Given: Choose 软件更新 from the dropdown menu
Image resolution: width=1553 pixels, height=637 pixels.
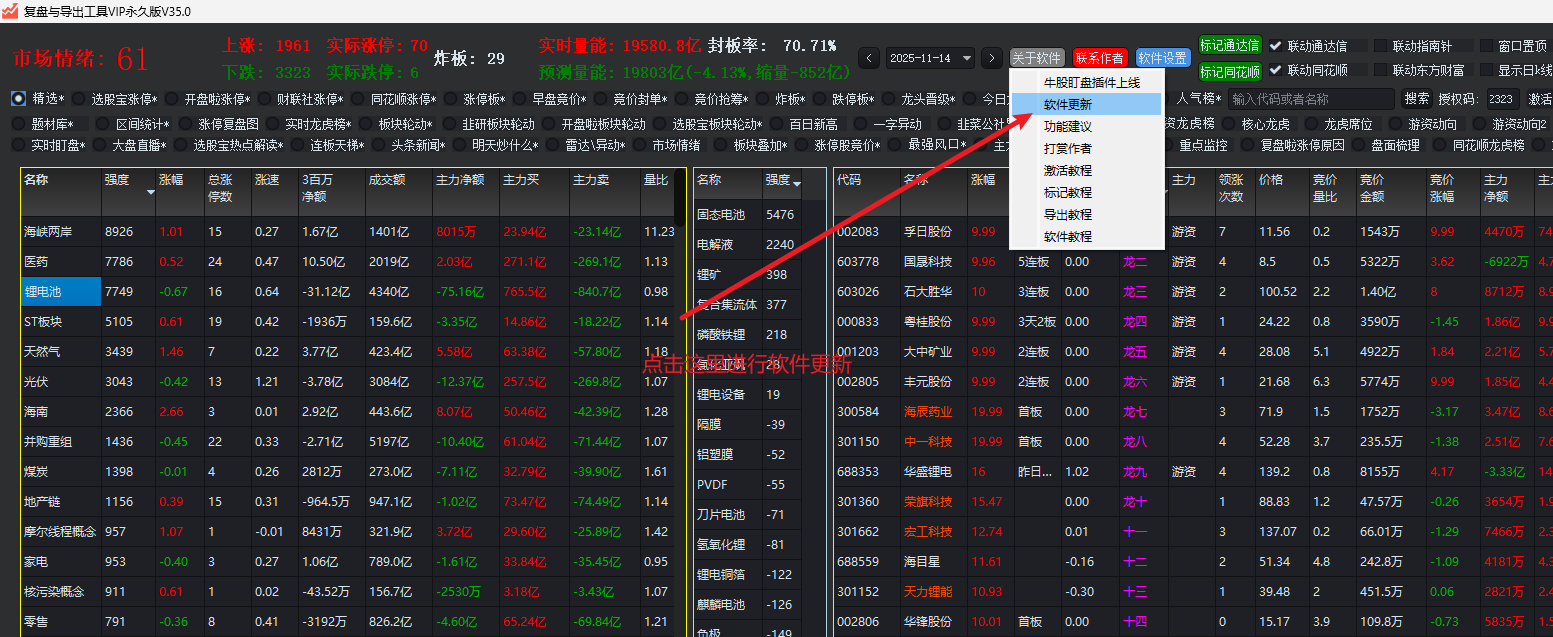Looking at the screenshot, I should pos(1088,104).
